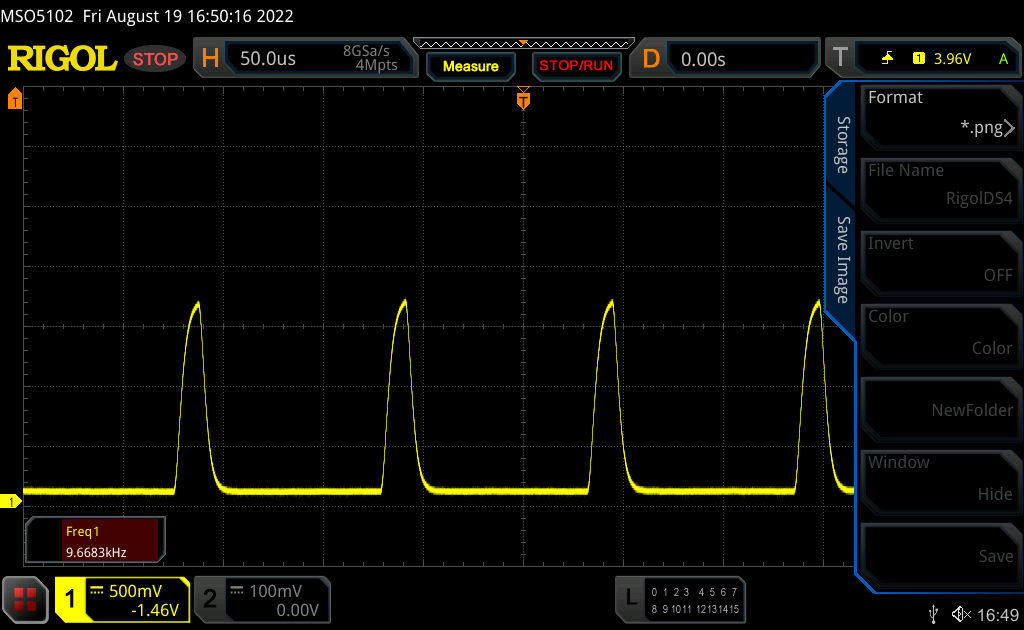Toggle the Invert OFF option

[940, 262]
